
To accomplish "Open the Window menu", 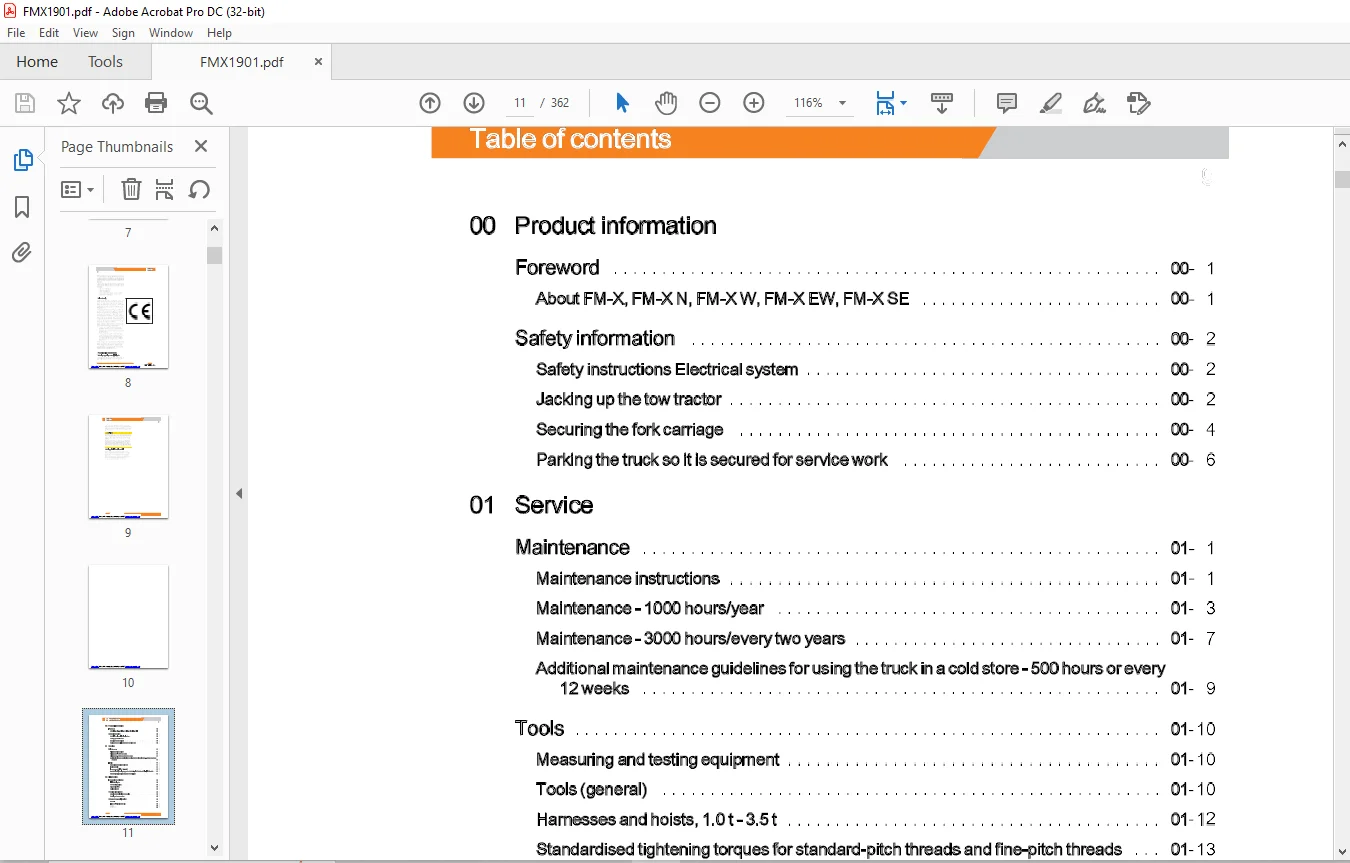I will pos(171,33).
